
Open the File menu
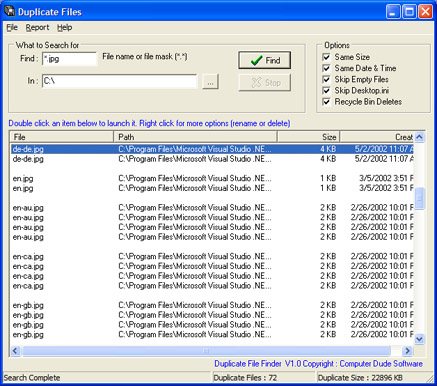coord(12,28)
